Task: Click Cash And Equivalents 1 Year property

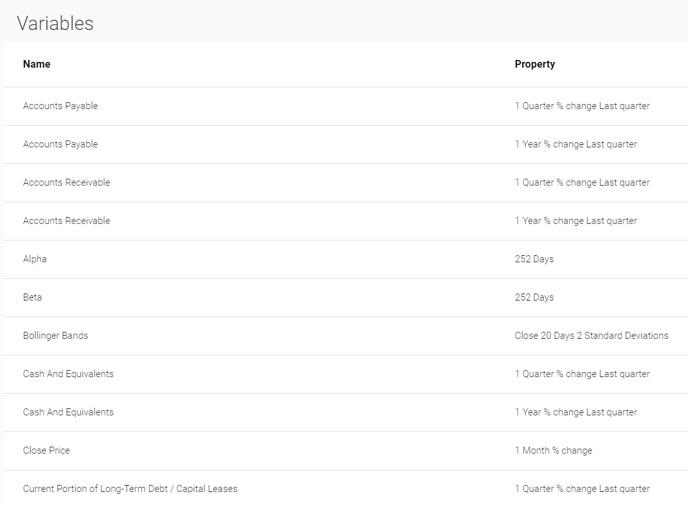Action: 576,412
